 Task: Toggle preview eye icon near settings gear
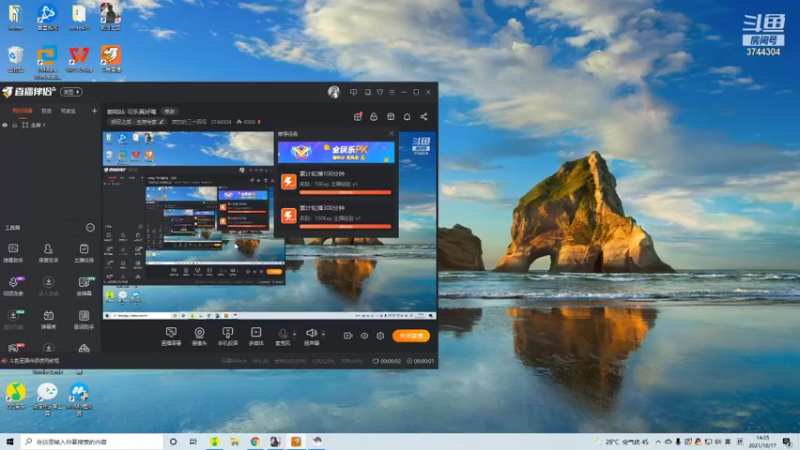[x=364, y=336]
